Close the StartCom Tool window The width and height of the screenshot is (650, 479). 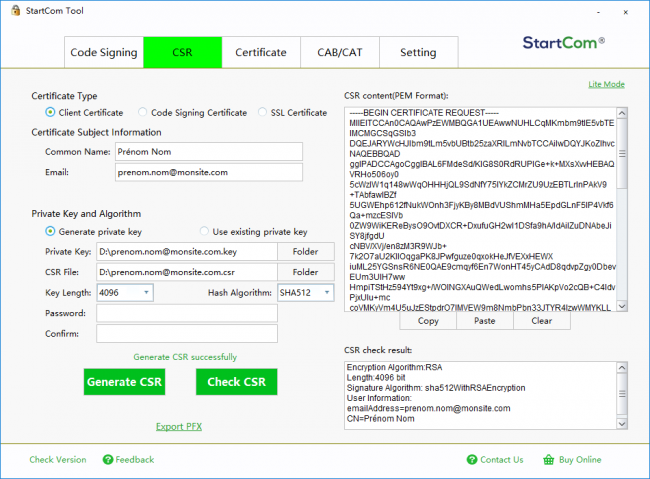click(626, 12)
